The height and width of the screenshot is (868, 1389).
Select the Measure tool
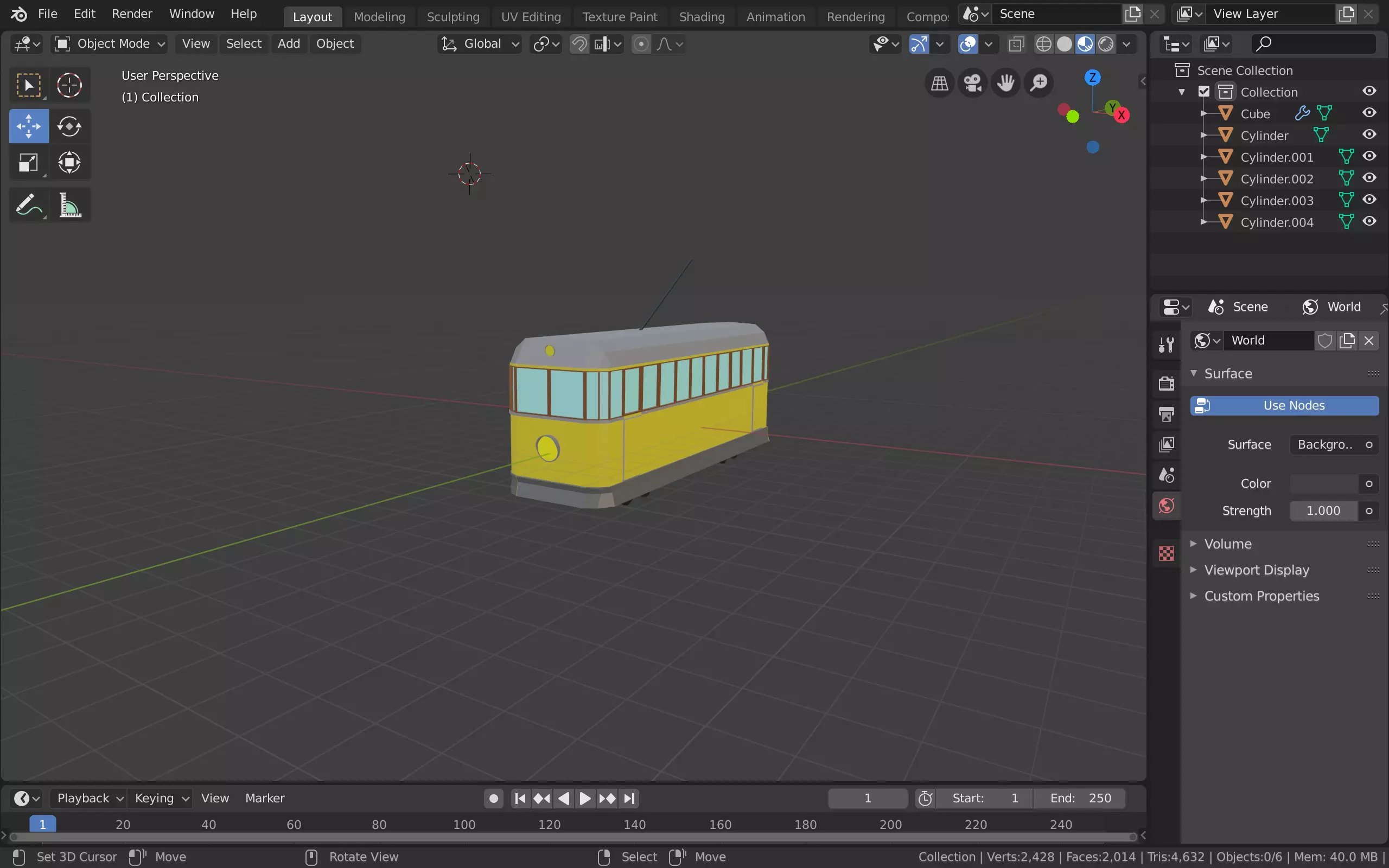click(69, 205)
